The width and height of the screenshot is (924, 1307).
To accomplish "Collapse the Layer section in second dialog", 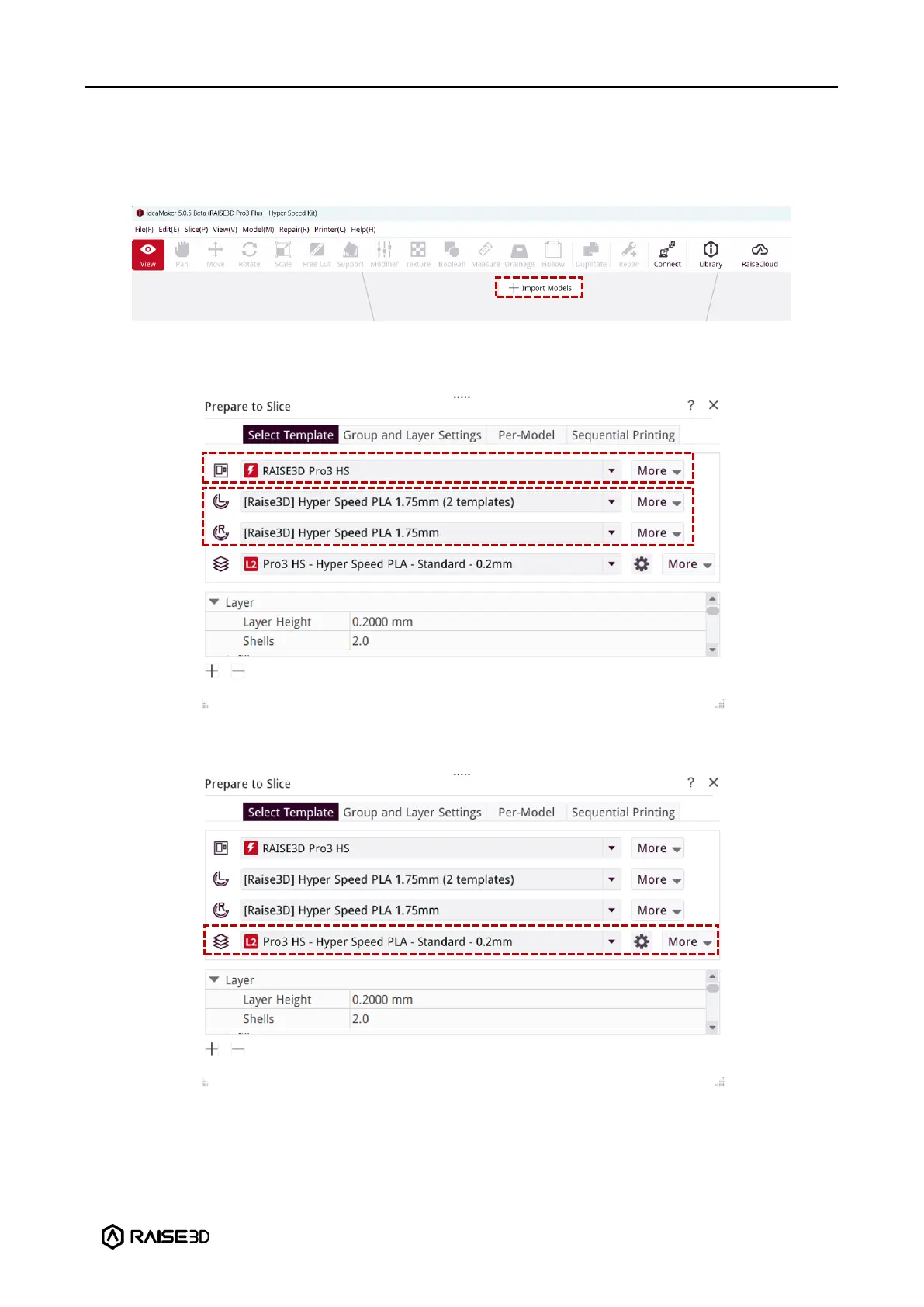I will point(214,979).
